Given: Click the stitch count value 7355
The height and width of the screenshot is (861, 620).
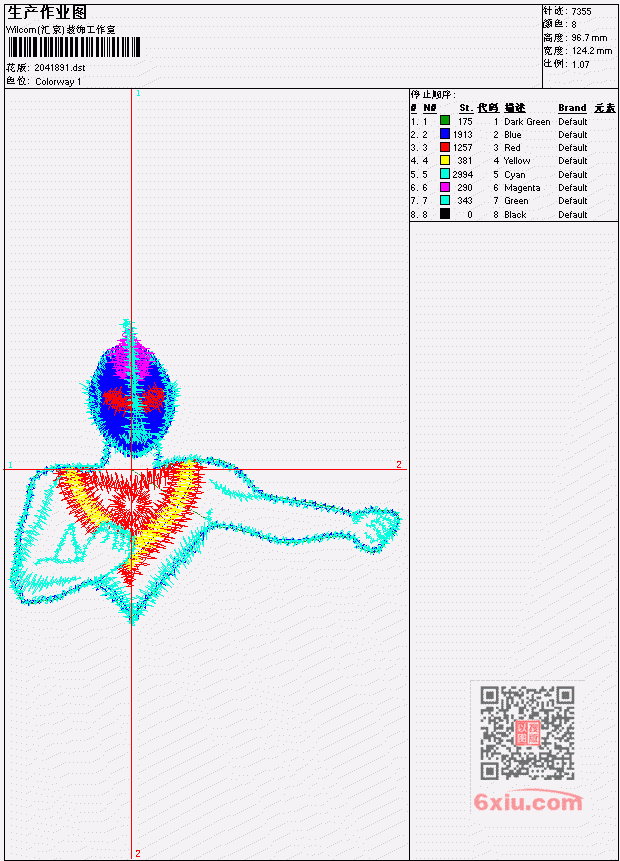Looking at the screenshot, I should [581, 11].
